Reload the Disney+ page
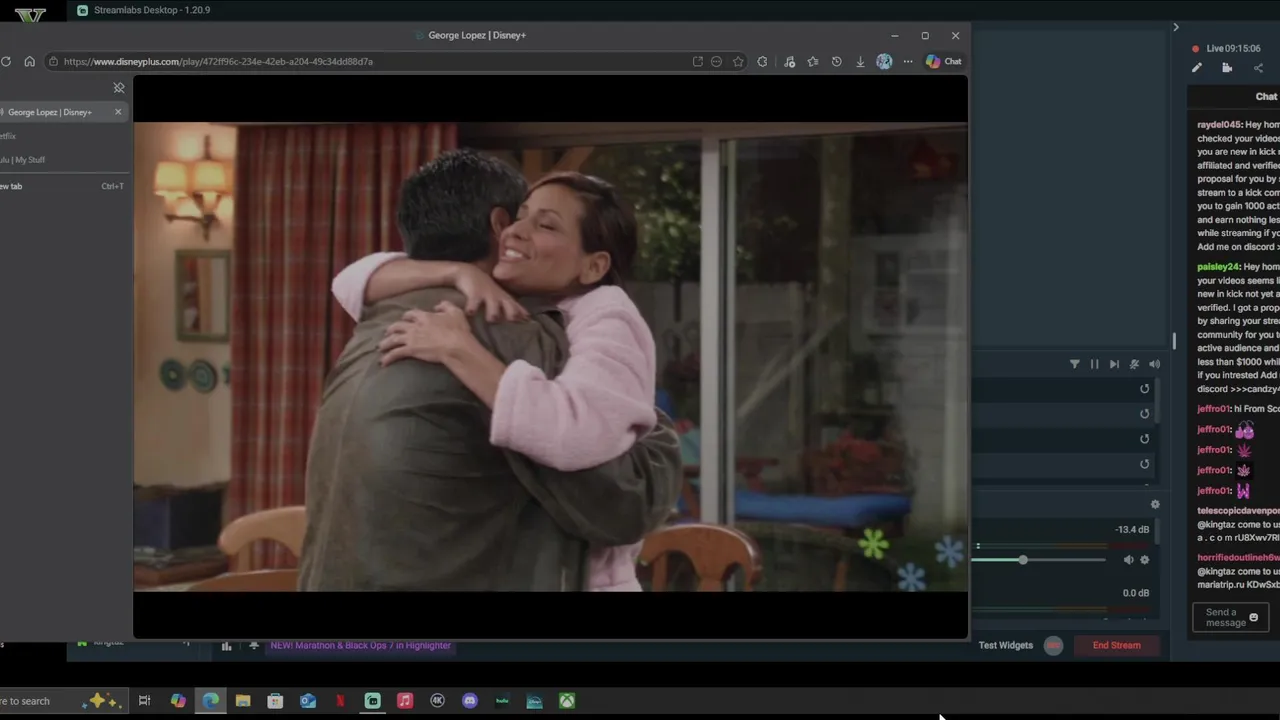The height and width of the screenshot is (720, 1280). (x=6, y=61)
